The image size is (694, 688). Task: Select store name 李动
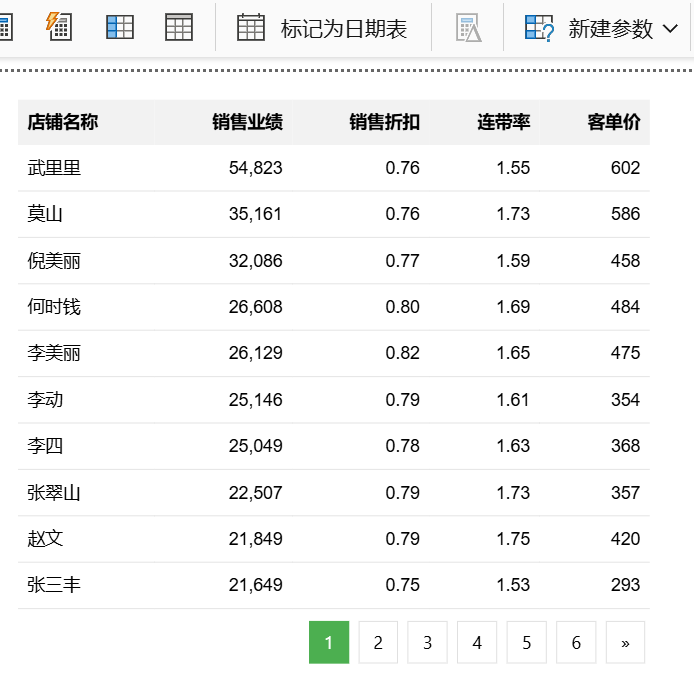pos(45,400)
